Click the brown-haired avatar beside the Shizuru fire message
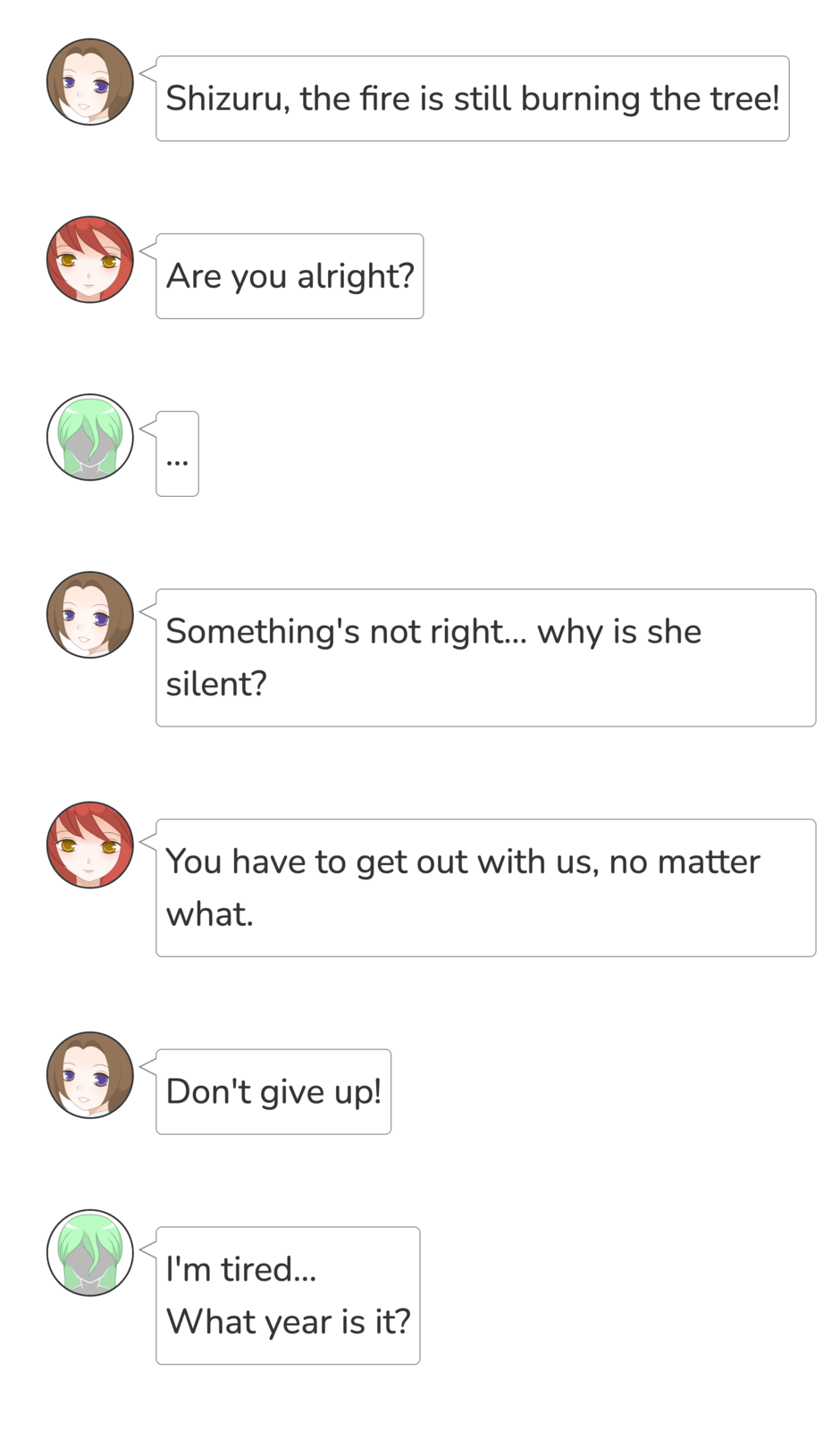 coord(90,81)
